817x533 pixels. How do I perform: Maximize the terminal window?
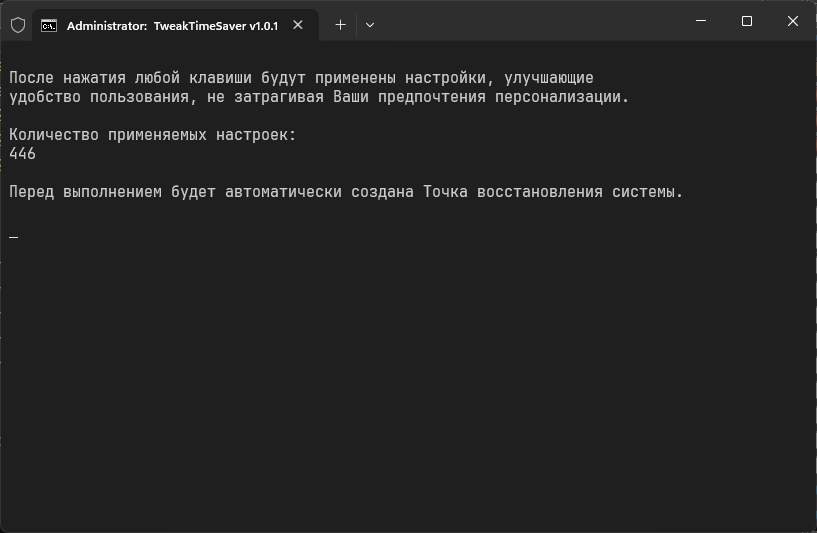[x=747, y=21]
